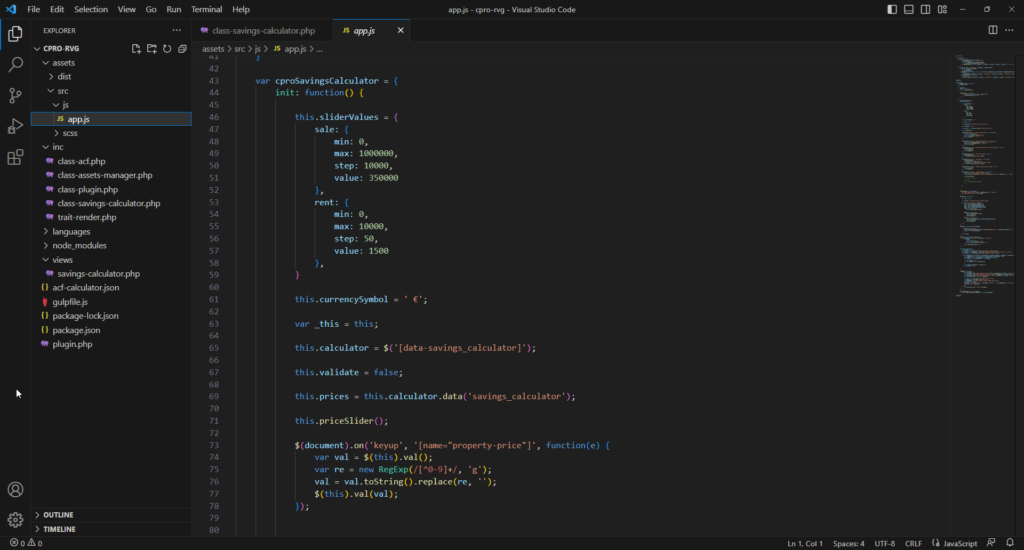
Task: Customize layout icon in title bar
Action: pyautogui.click(x=942, y=9)
